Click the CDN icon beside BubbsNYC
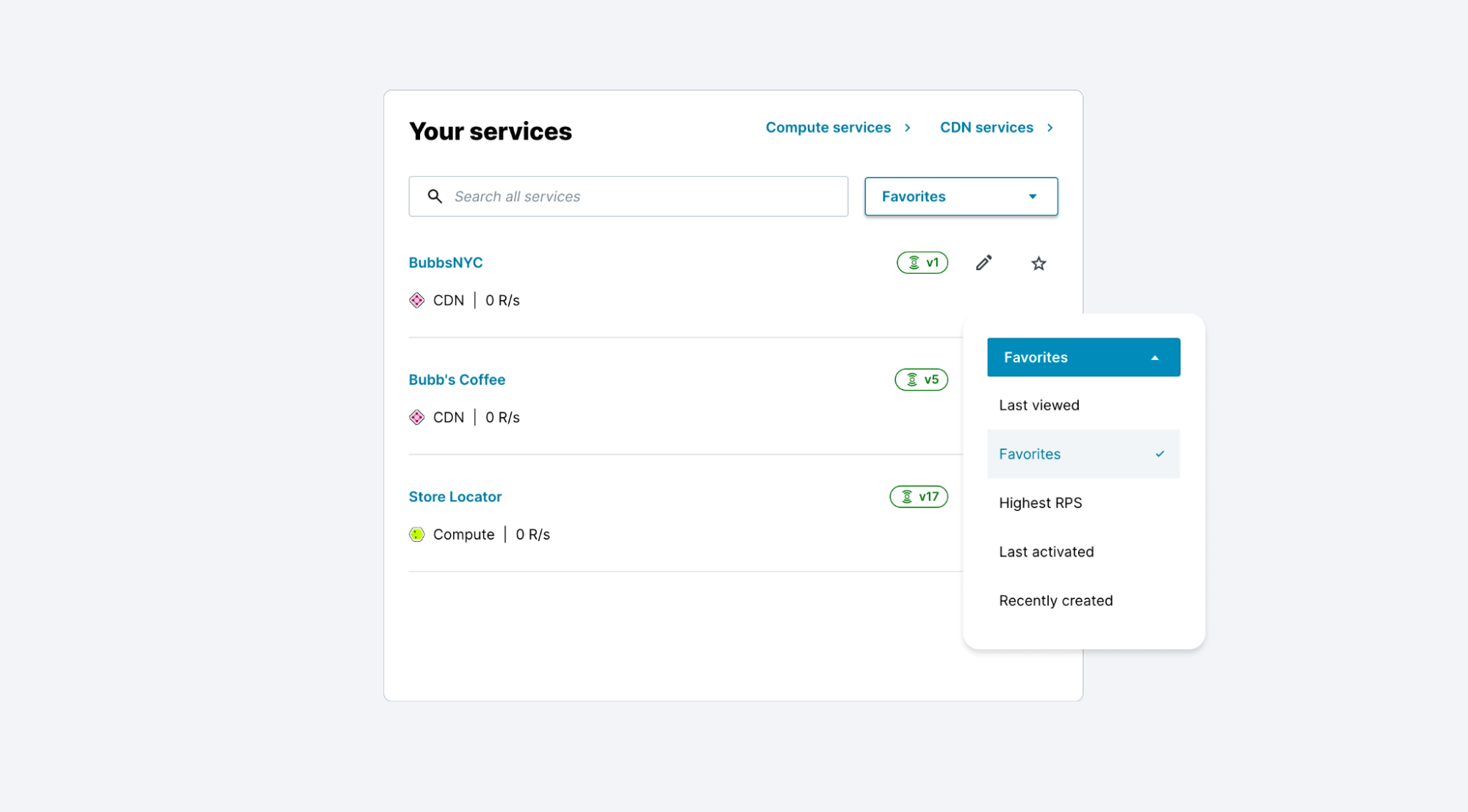The image size is (1468, 812). click(x=417, y=300)
